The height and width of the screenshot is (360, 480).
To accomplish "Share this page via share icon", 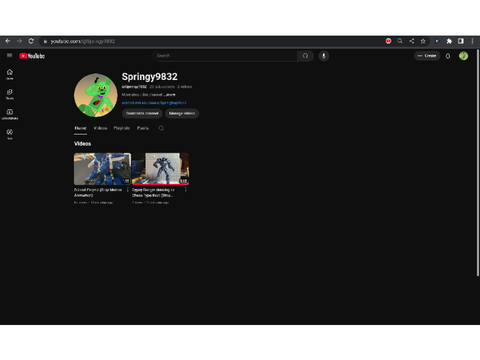I will pos(412,41).
